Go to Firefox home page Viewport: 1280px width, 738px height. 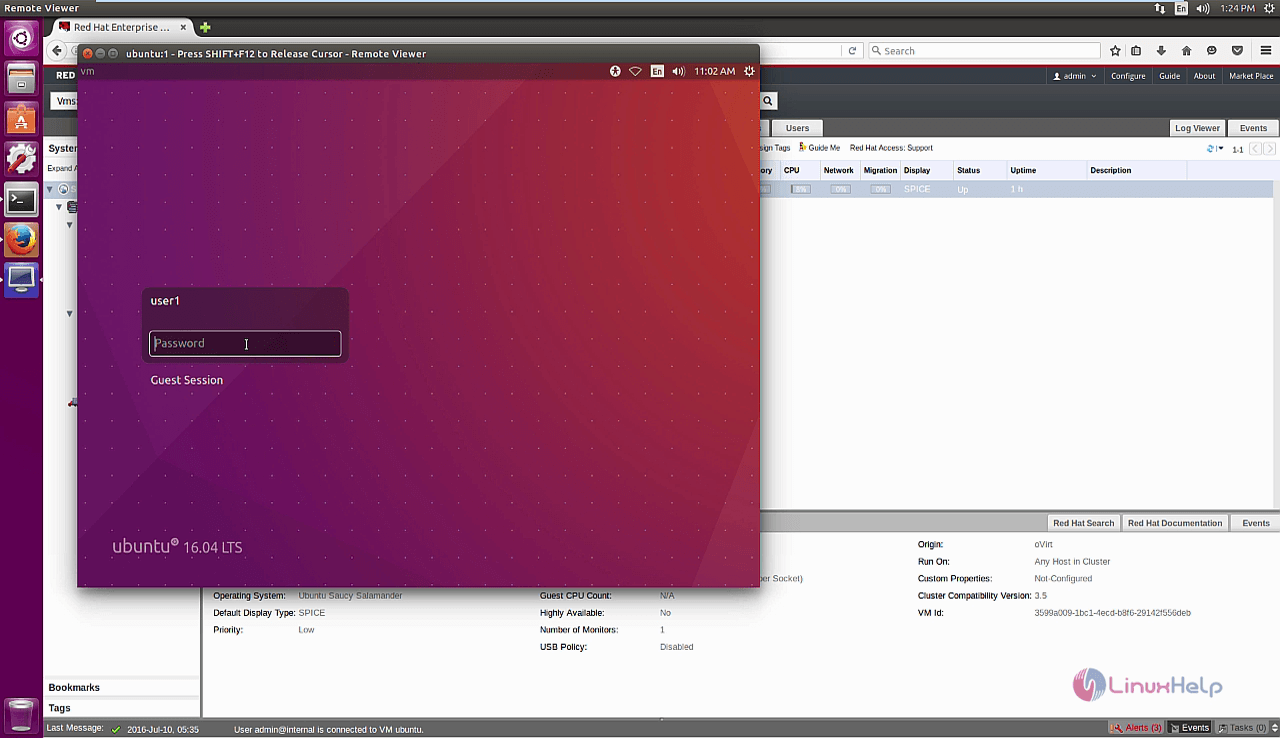[1186, 51]
